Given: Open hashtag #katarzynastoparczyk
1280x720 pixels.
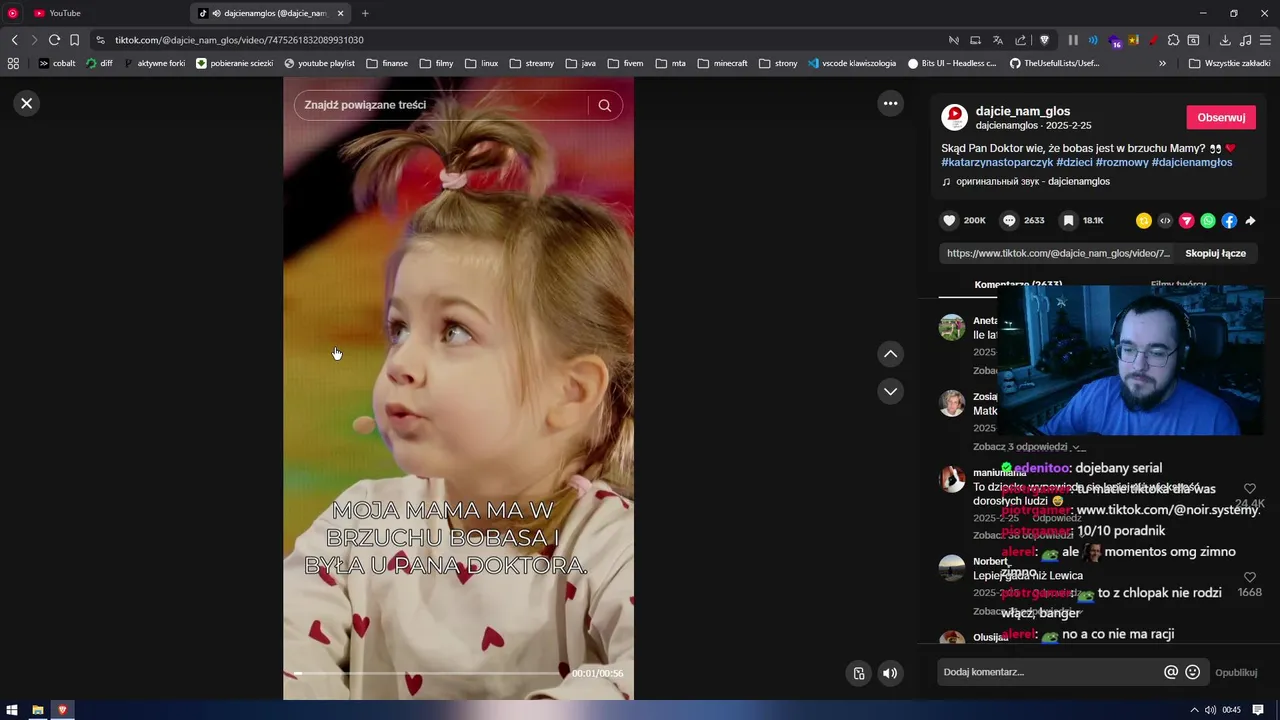Looking at the screenshot, I should [x=997, y=162].
